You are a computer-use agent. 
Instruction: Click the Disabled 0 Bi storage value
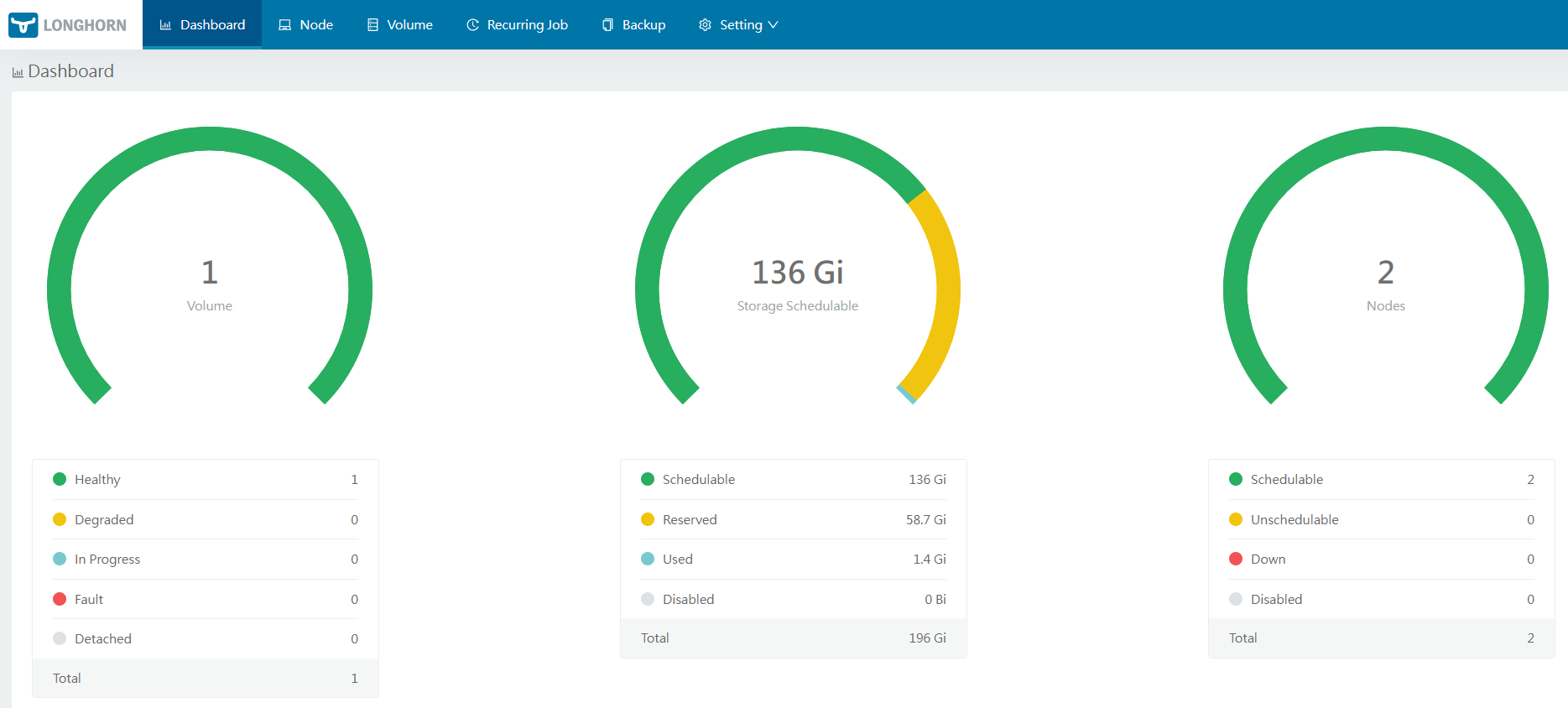(935, 599)
